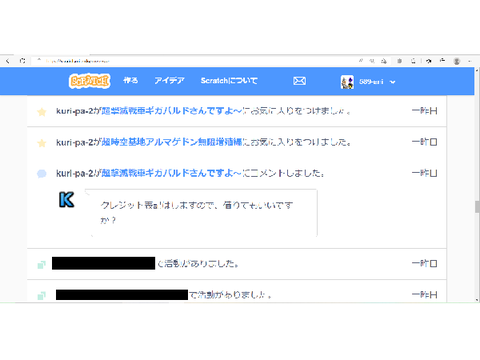Click the timestamp 一昨日 on first favorite row
This screenshot has height=360, width=480.
(424, 111)
